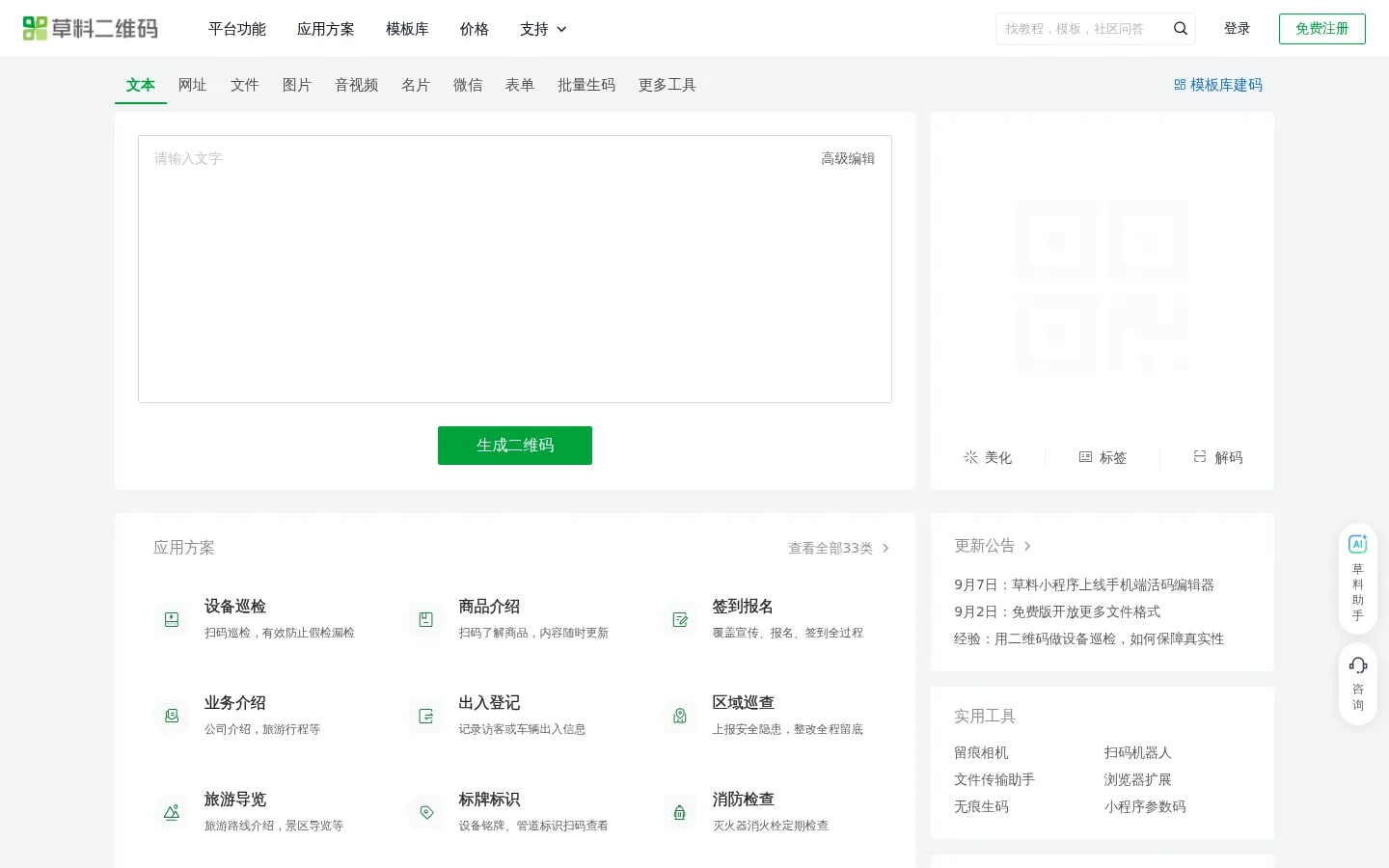Click the 模板库建码 grid icon
Screen dimensions: 1389x868
[x=1180, y=85]
